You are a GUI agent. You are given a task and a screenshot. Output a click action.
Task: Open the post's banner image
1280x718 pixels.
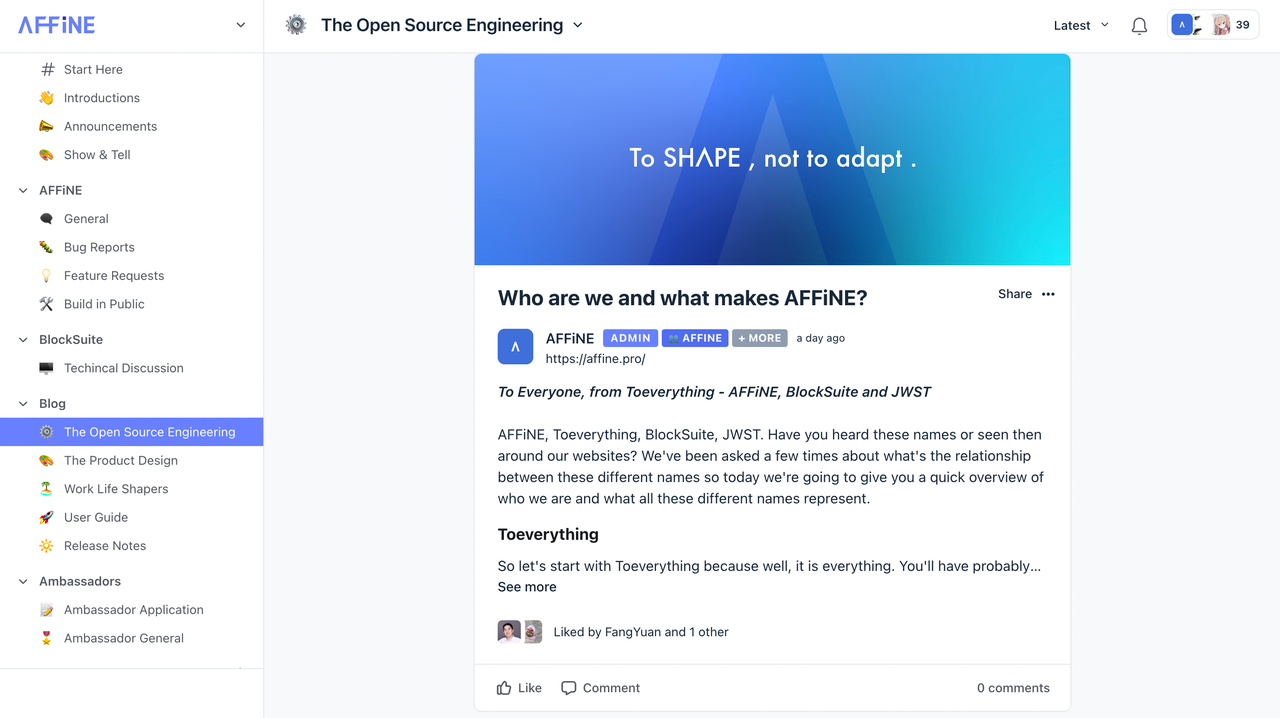[x=772, y=160]
